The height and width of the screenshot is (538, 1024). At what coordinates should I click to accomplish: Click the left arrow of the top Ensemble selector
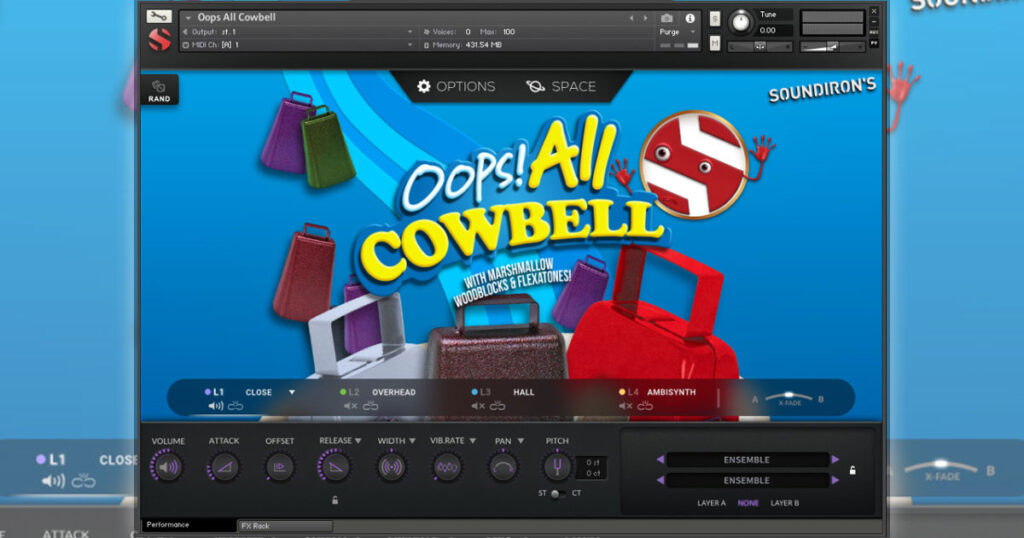tap(660, 460)
